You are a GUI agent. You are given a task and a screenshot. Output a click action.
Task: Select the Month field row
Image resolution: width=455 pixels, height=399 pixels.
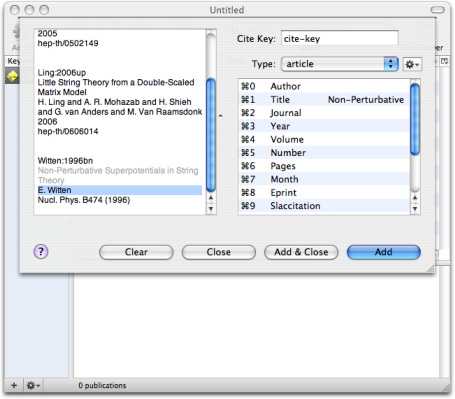click(x=324, y=179)
